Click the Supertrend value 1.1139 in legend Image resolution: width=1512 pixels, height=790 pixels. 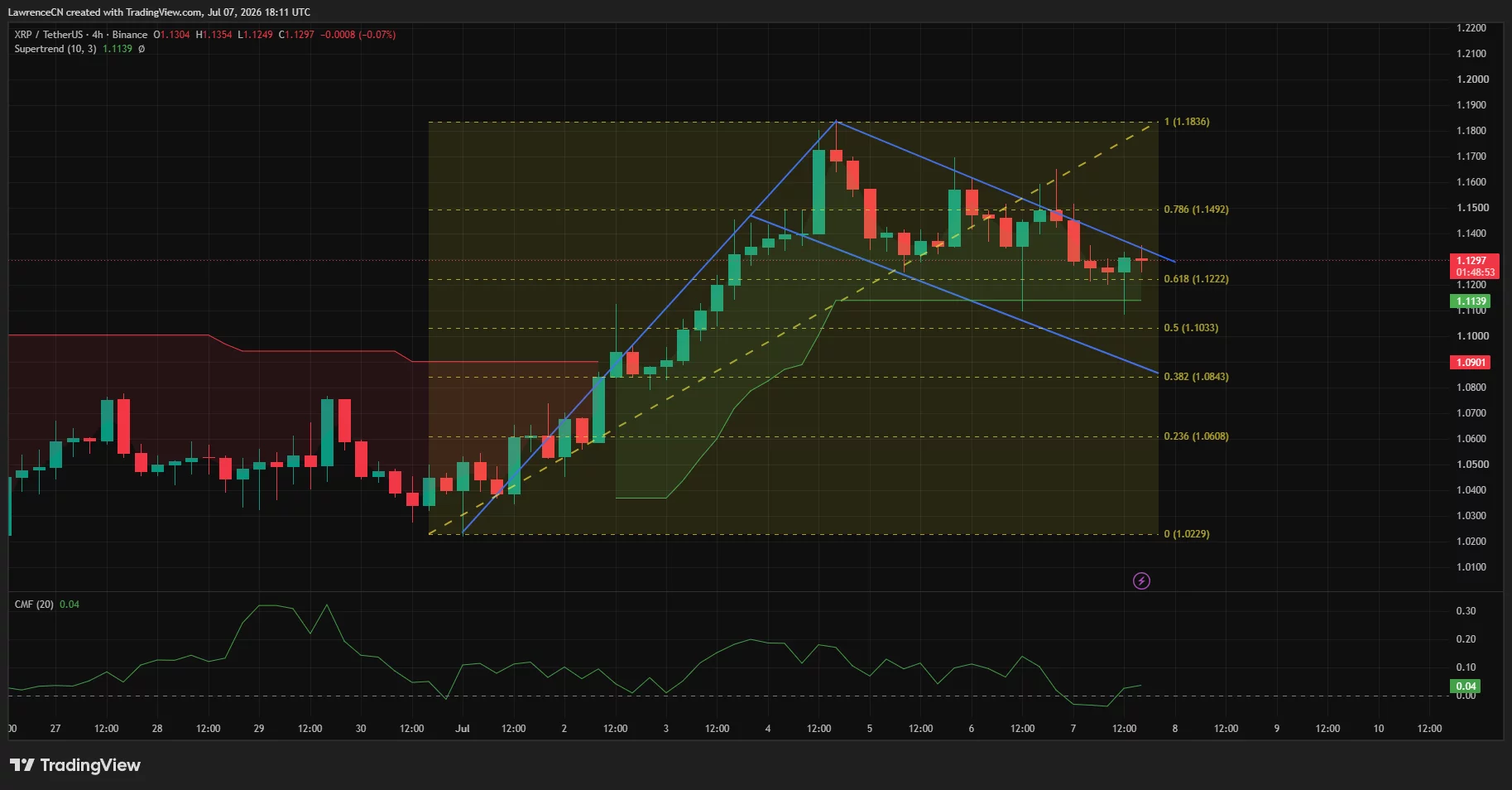118,49
